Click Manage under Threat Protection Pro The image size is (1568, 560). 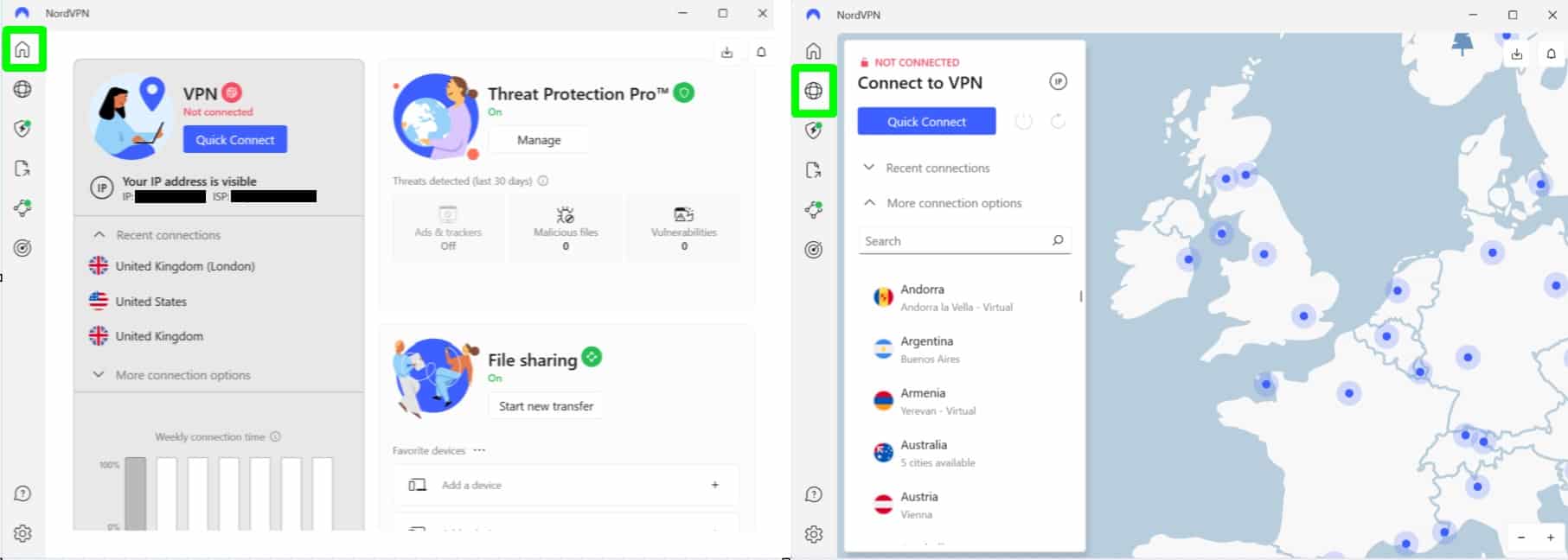(x=539, y=139)
